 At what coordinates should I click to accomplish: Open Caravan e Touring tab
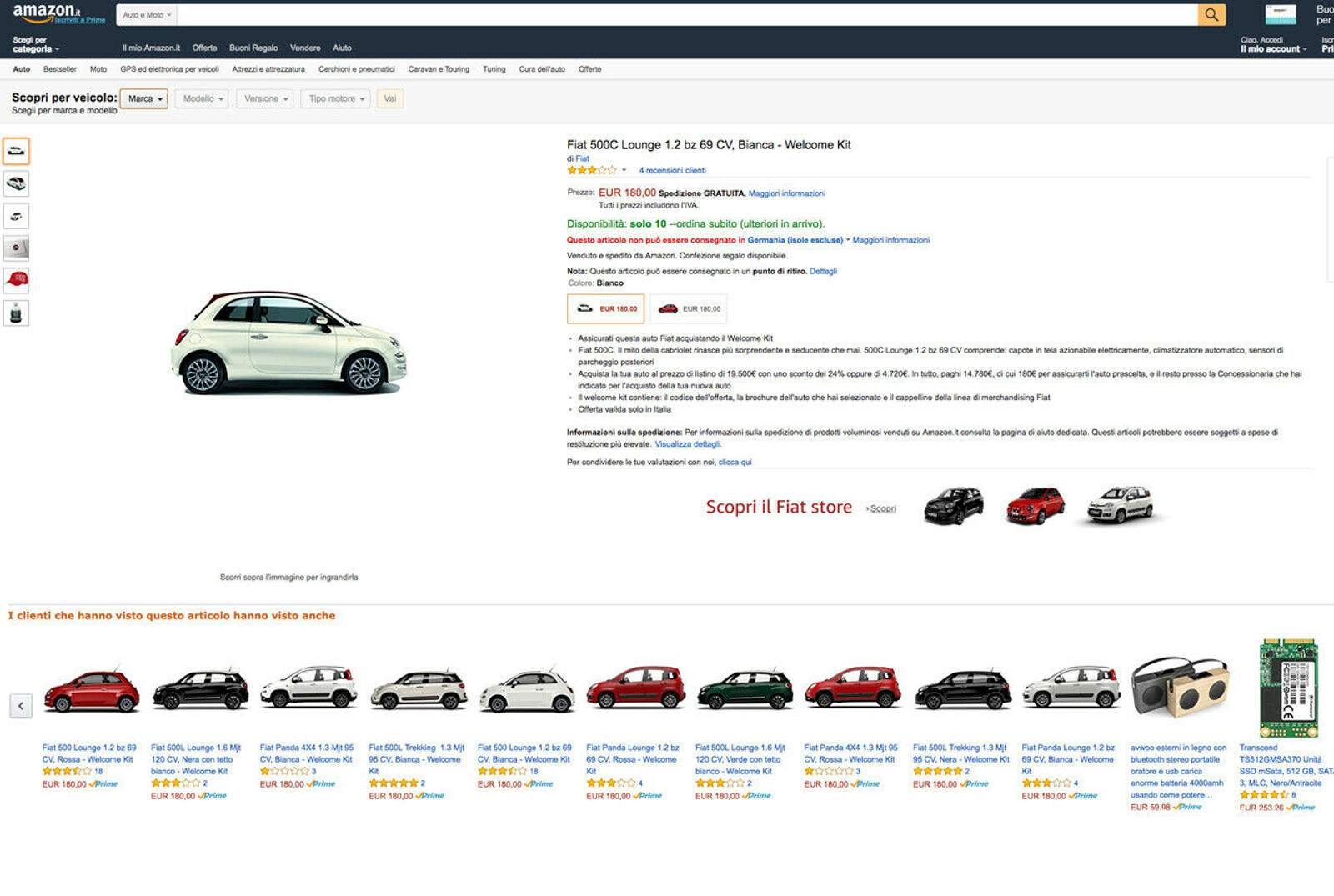point(439,69)
